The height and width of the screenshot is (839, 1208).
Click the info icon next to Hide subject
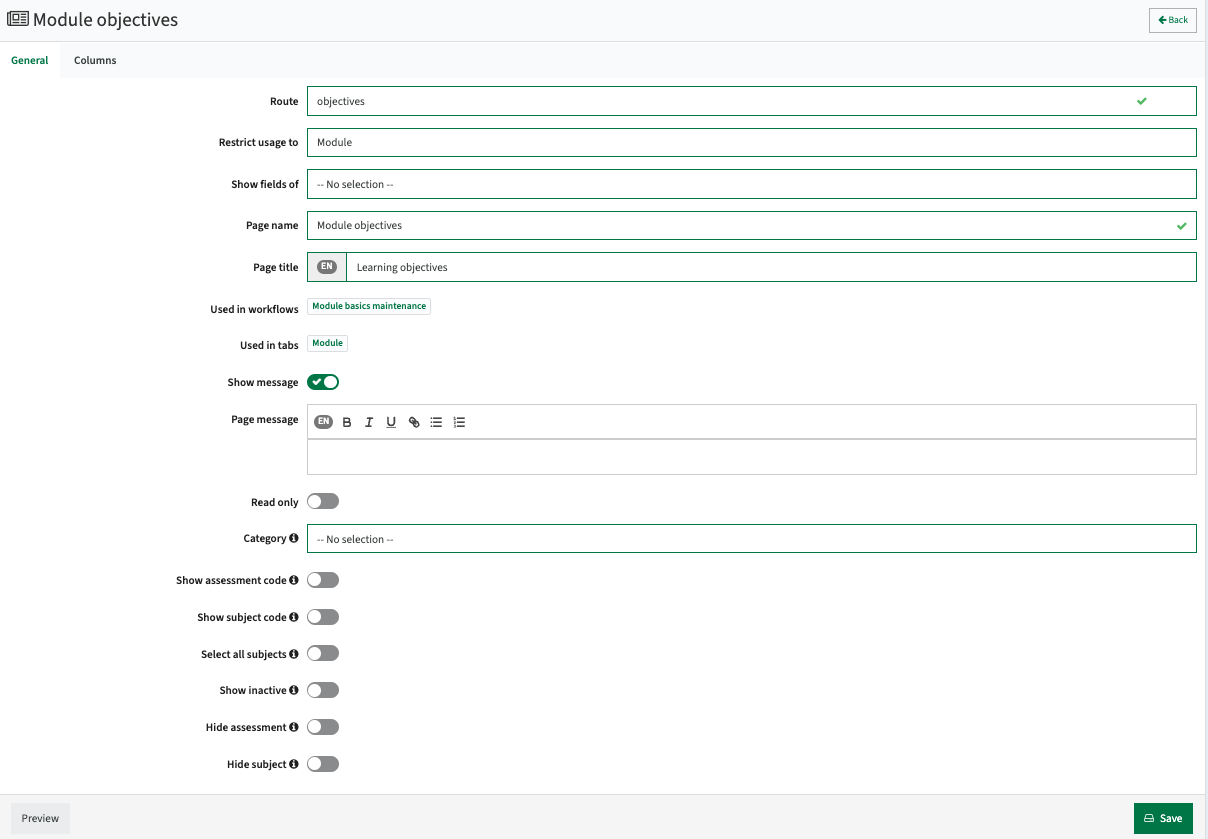coord(294,764)
